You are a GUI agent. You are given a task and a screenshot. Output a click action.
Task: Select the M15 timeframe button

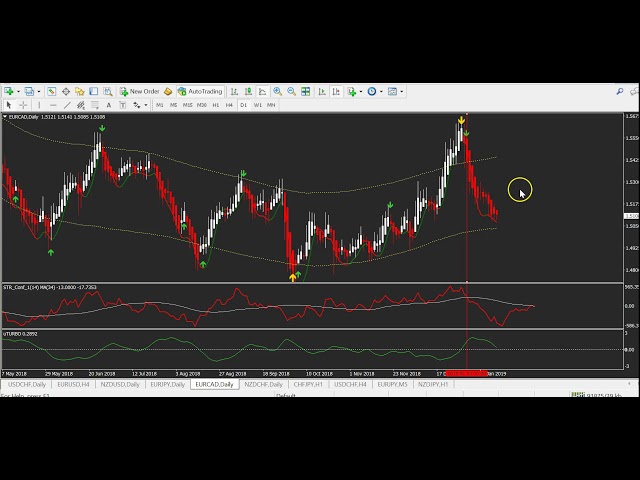point(187,104)
